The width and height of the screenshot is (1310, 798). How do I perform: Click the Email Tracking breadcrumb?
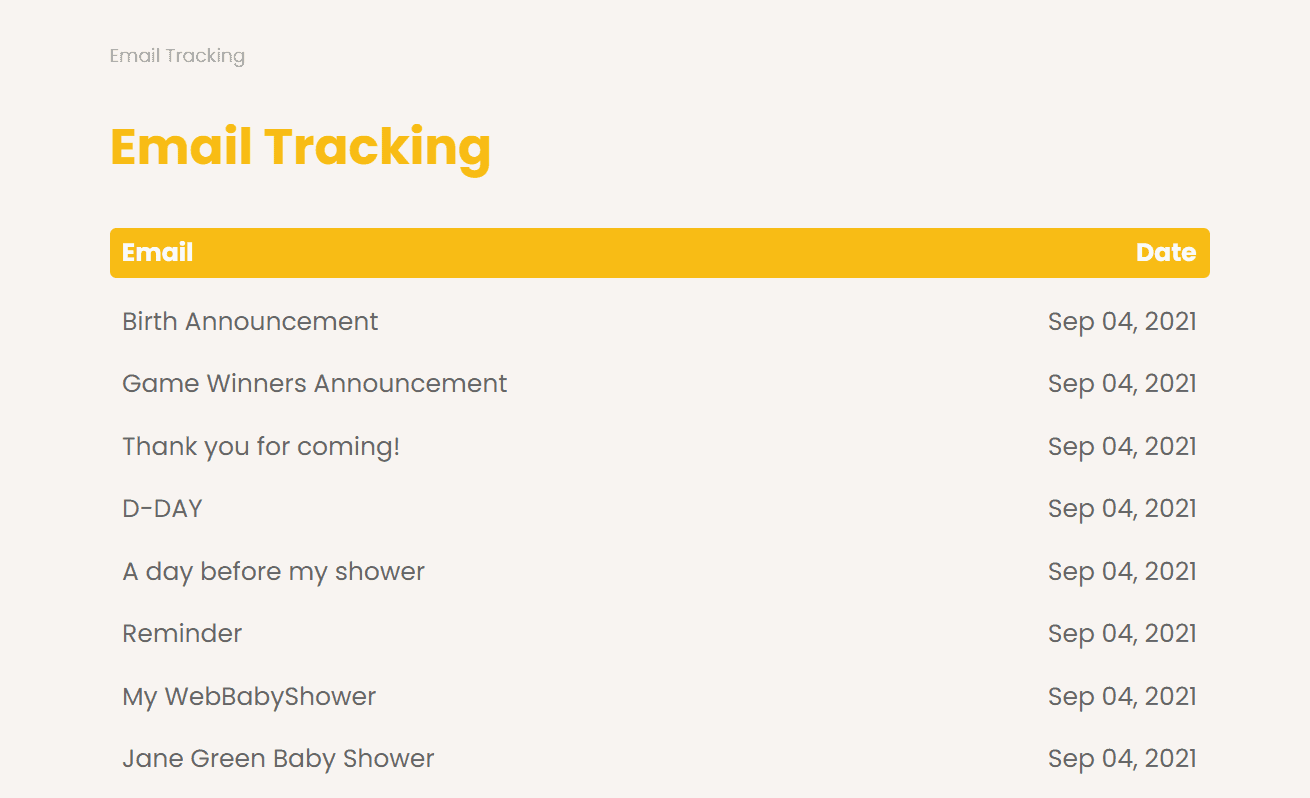(x=177, y=56)
